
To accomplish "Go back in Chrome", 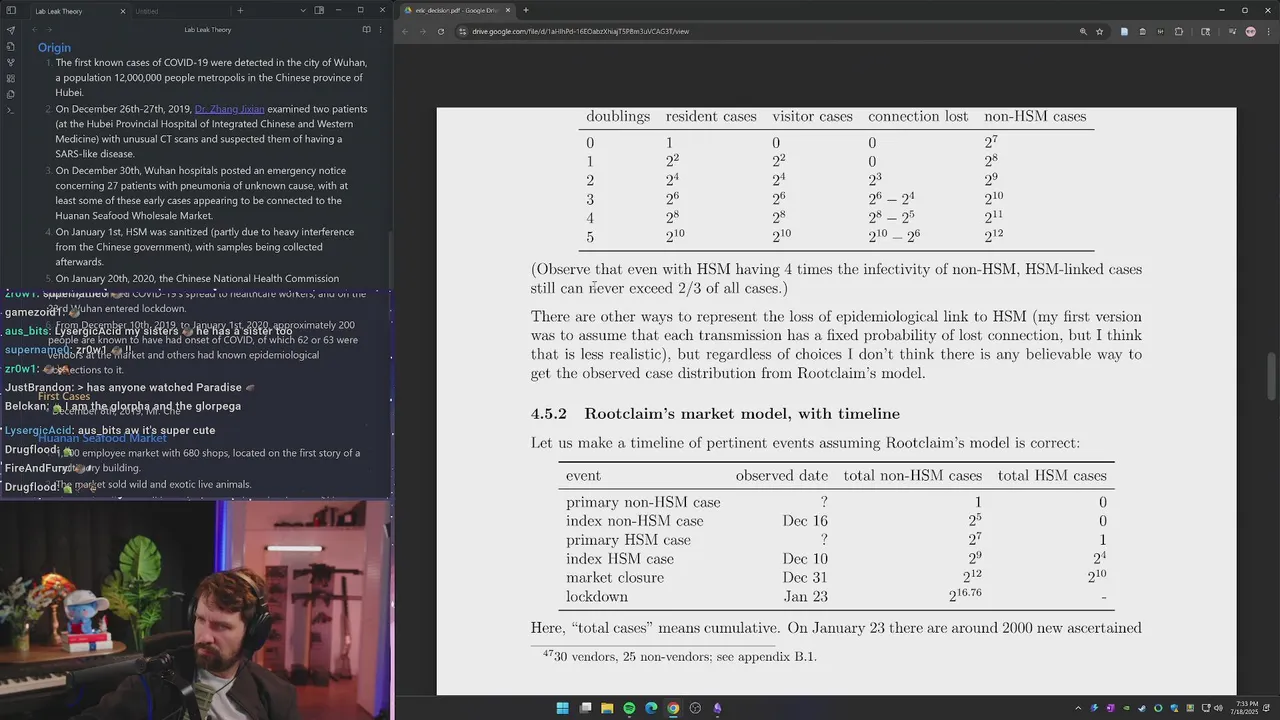I will pos(405,31).
